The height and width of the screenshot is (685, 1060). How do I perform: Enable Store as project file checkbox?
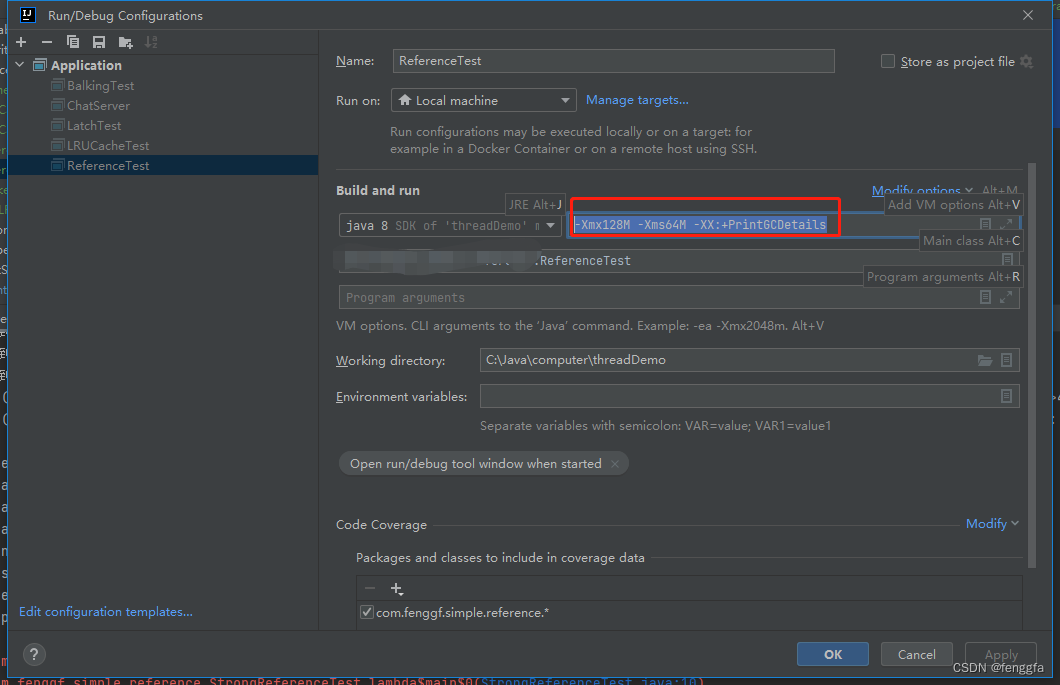[888, 62]
